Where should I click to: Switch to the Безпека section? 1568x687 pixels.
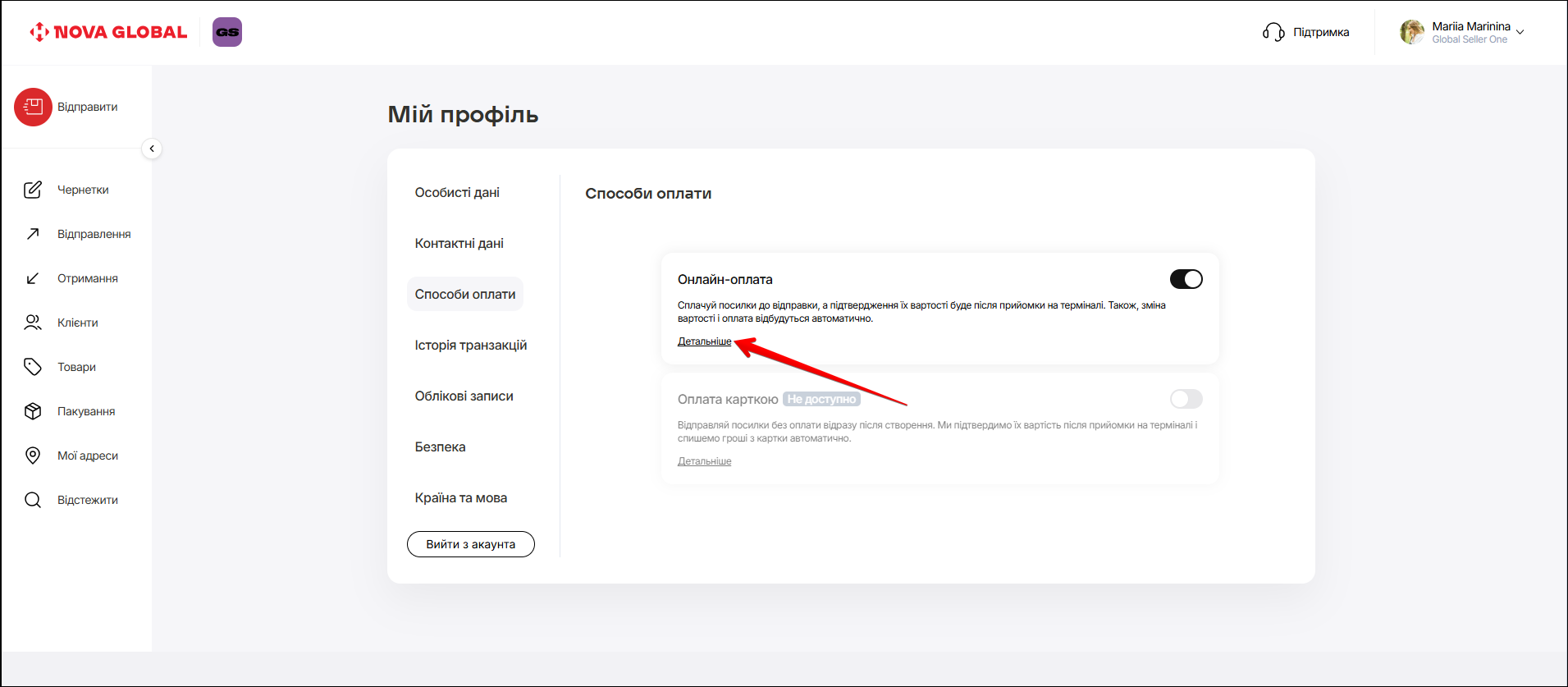(440, 447)
